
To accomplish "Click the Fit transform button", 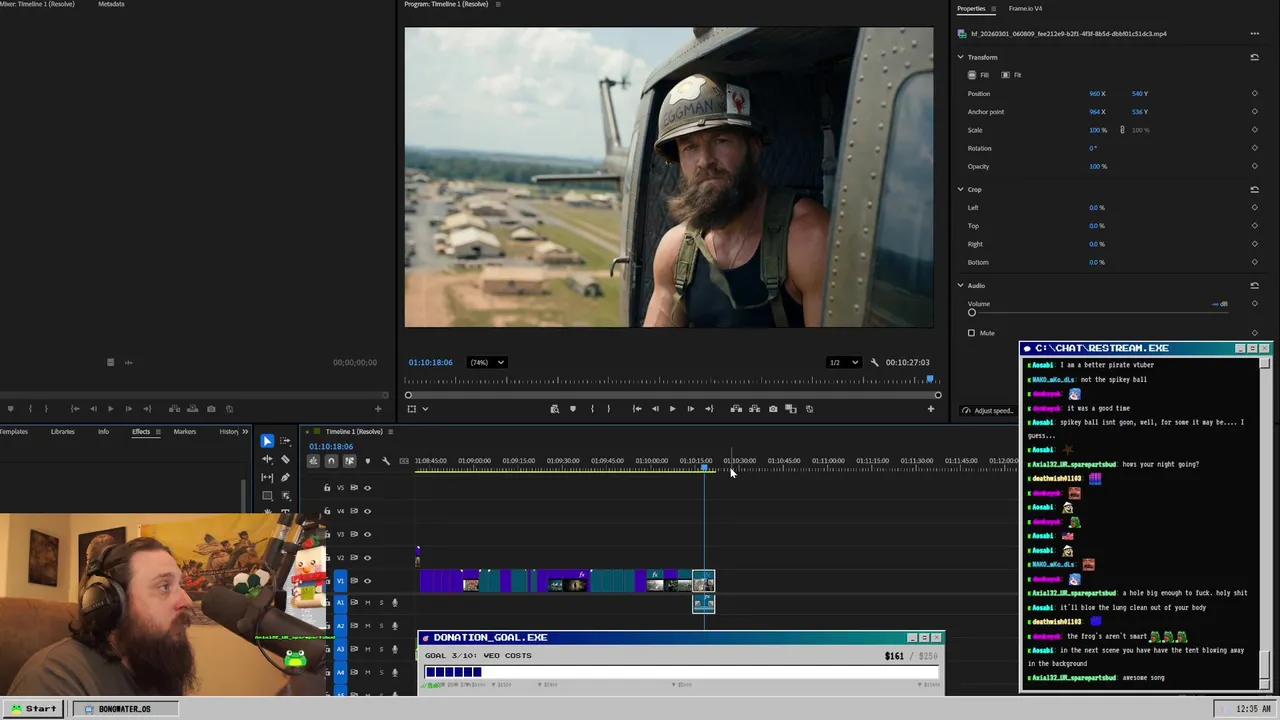I will [x=1012, y=75].
